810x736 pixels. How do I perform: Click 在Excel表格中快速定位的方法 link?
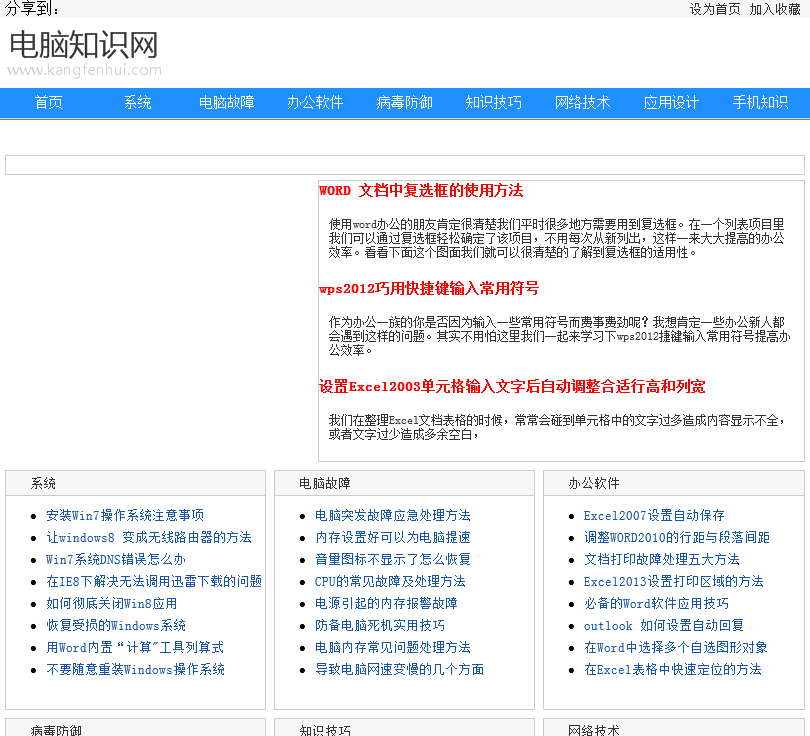[x=673, y=669]
